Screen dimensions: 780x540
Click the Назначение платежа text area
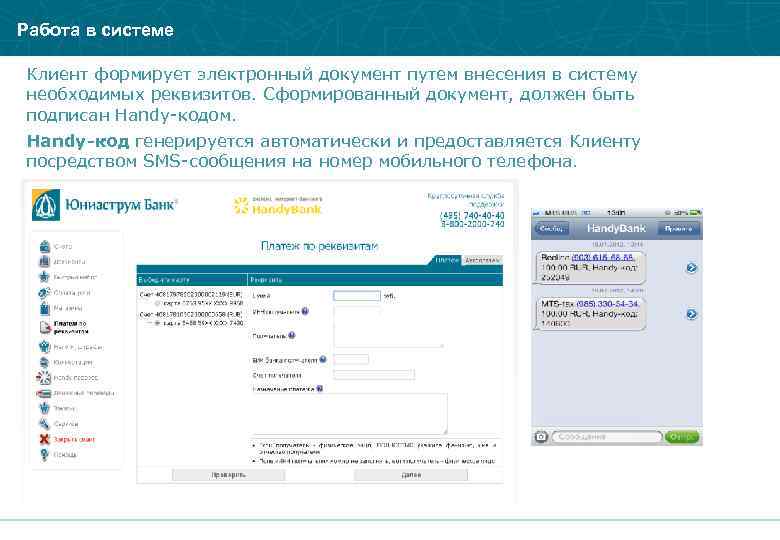click(350, 414)
